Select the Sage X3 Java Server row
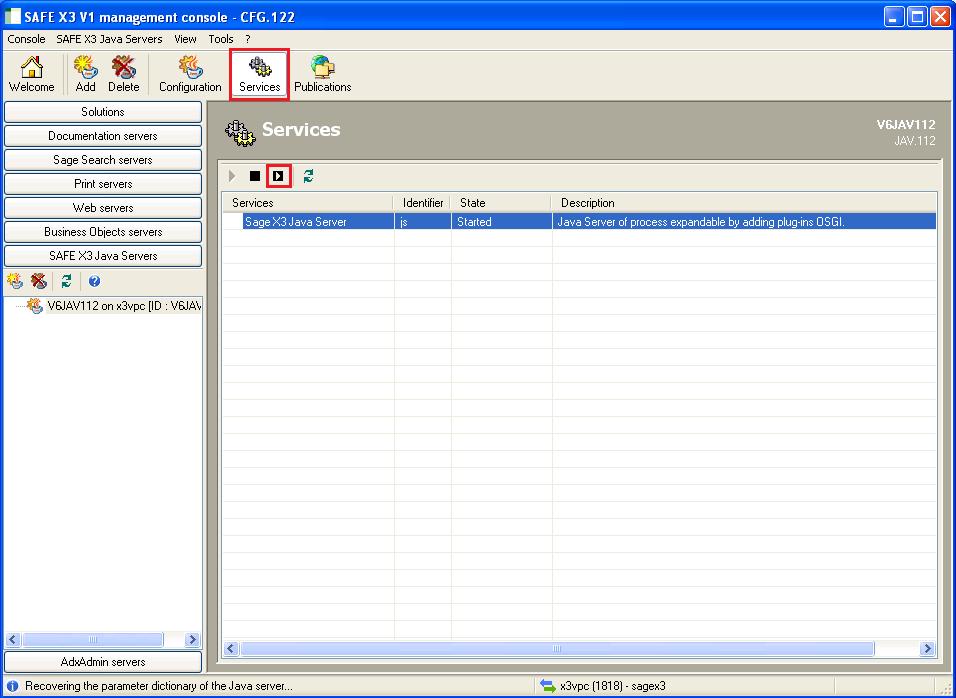This screenshot has width=956, height=698. point(579,221)
